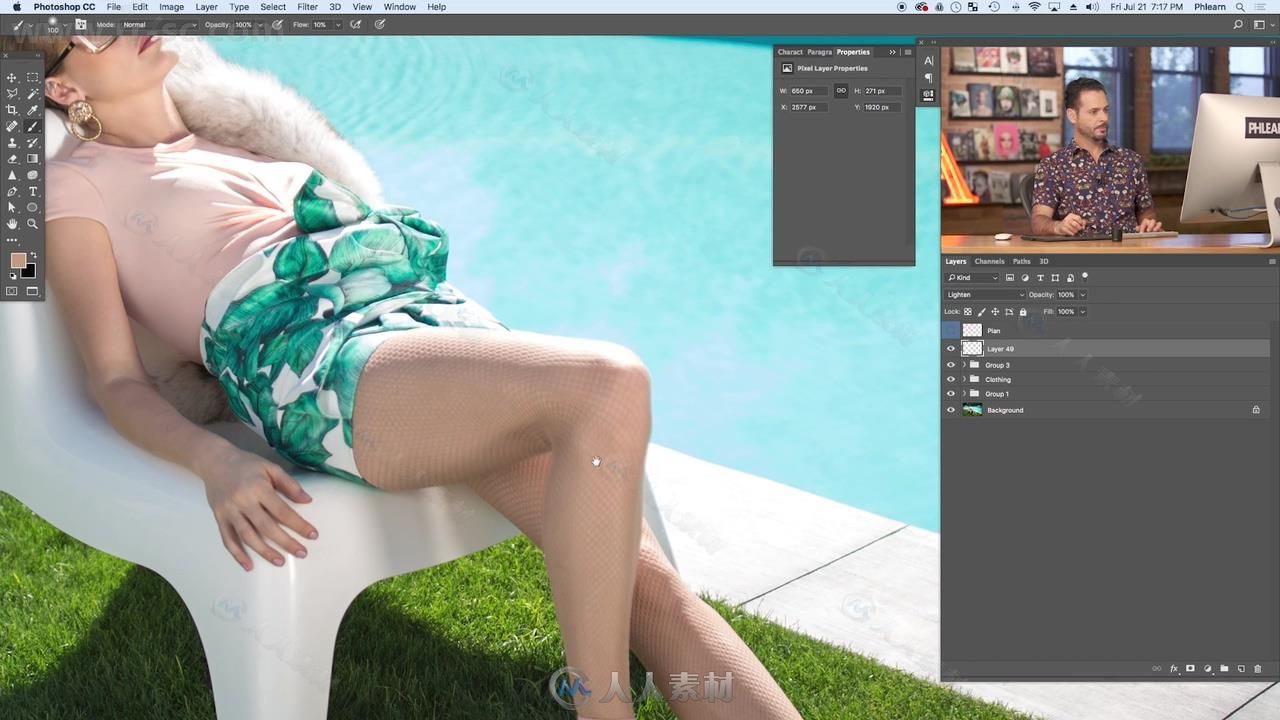The image size is (1280, 720).
Task: Select the Brush tool in the toolbox
Action: click(33, 126)
